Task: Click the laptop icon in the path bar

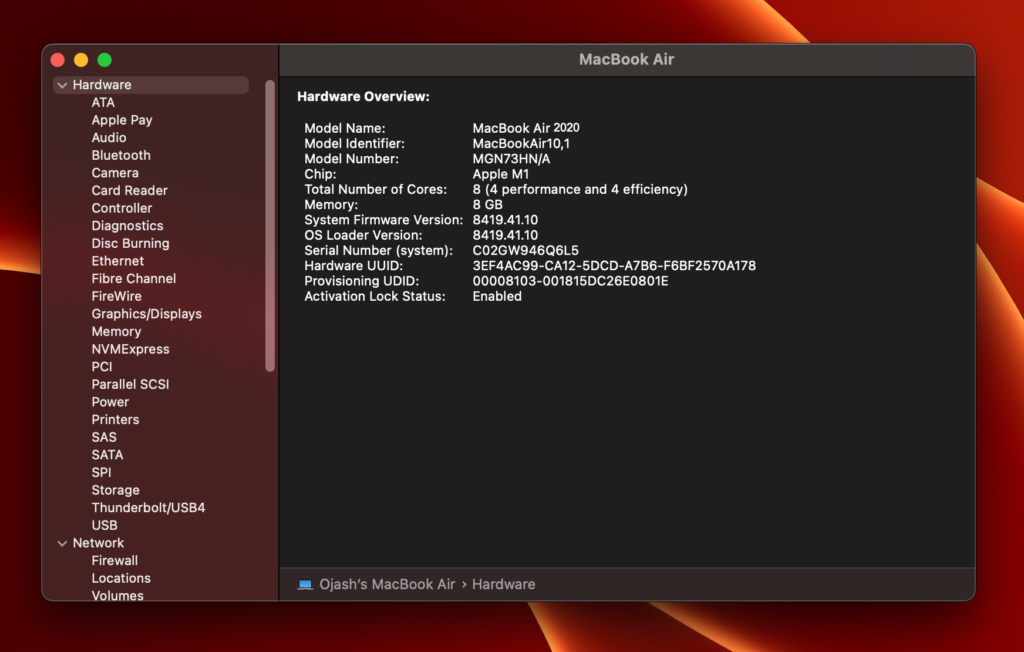Action: pyautogui.click(x=305, y=585)
